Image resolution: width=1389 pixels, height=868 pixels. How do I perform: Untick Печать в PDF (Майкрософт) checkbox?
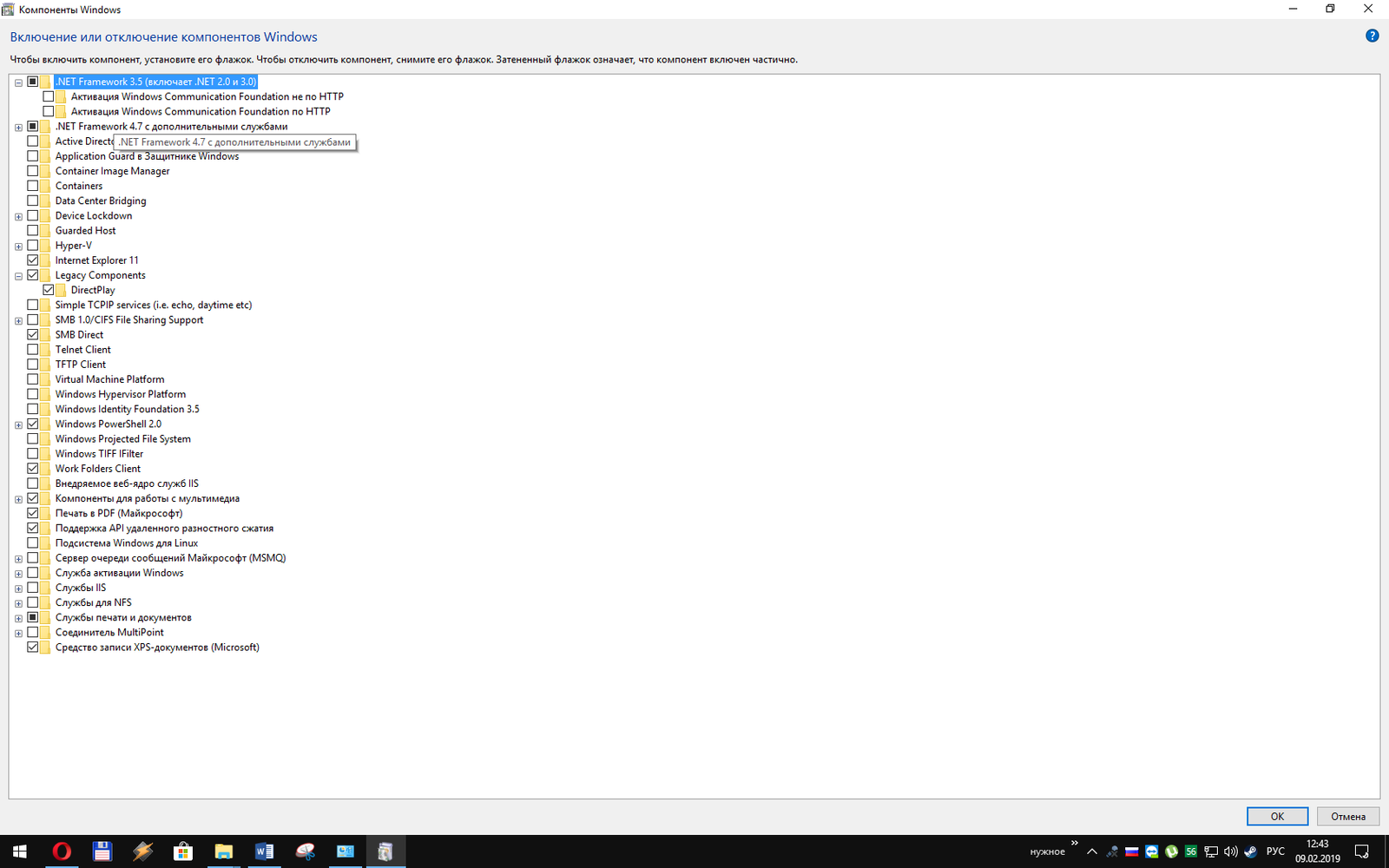33,513
